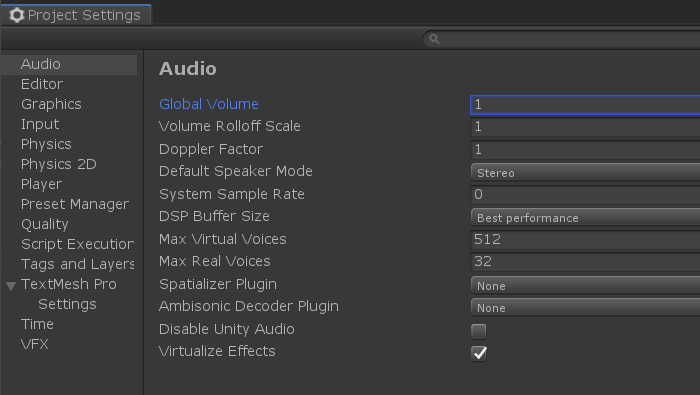Click the Max Real Voices label

215,261
